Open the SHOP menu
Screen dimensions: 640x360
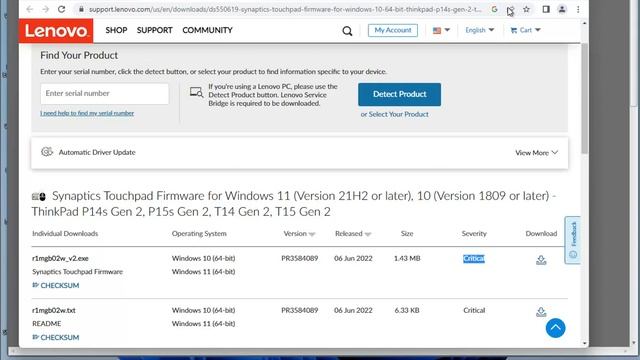coord(116,30)
